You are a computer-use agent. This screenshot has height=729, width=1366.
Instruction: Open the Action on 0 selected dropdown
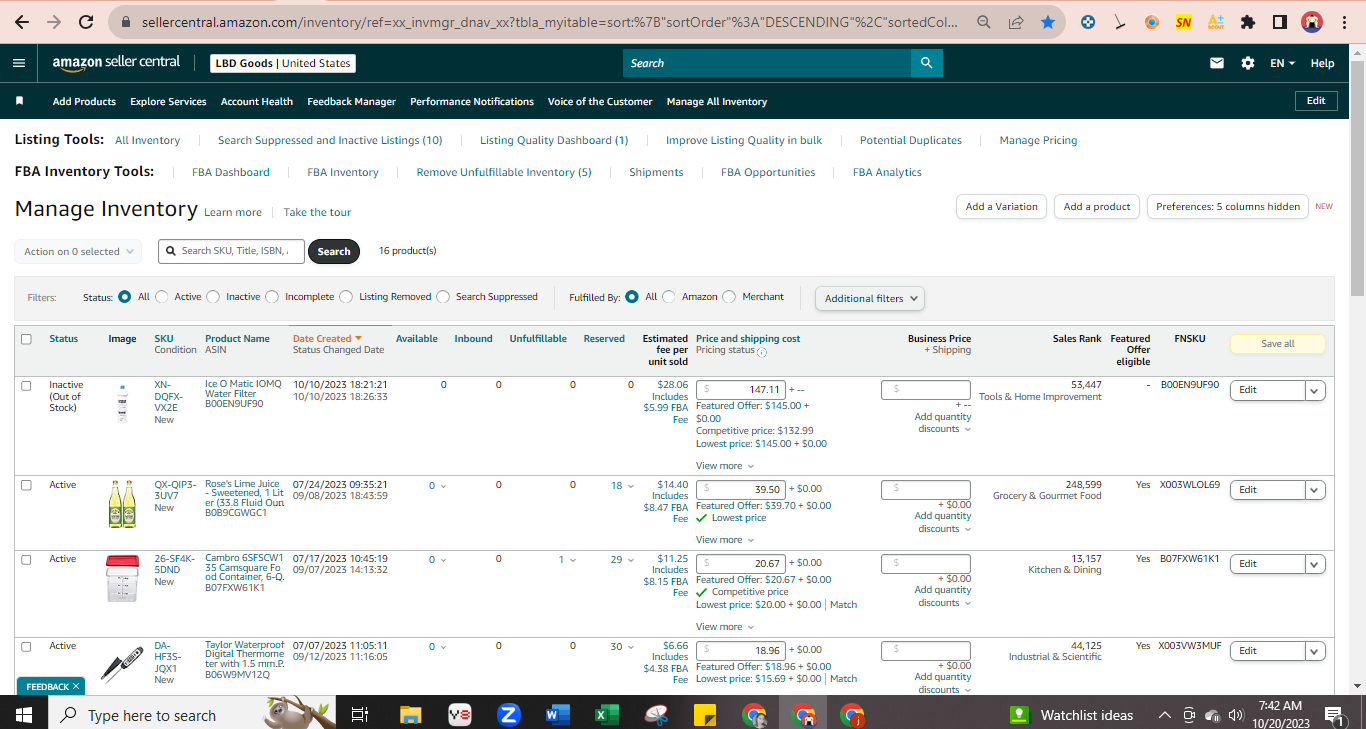78,252
